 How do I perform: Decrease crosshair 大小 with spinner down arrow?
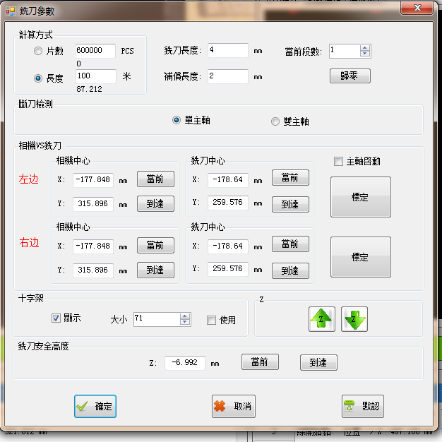point(185,322)
